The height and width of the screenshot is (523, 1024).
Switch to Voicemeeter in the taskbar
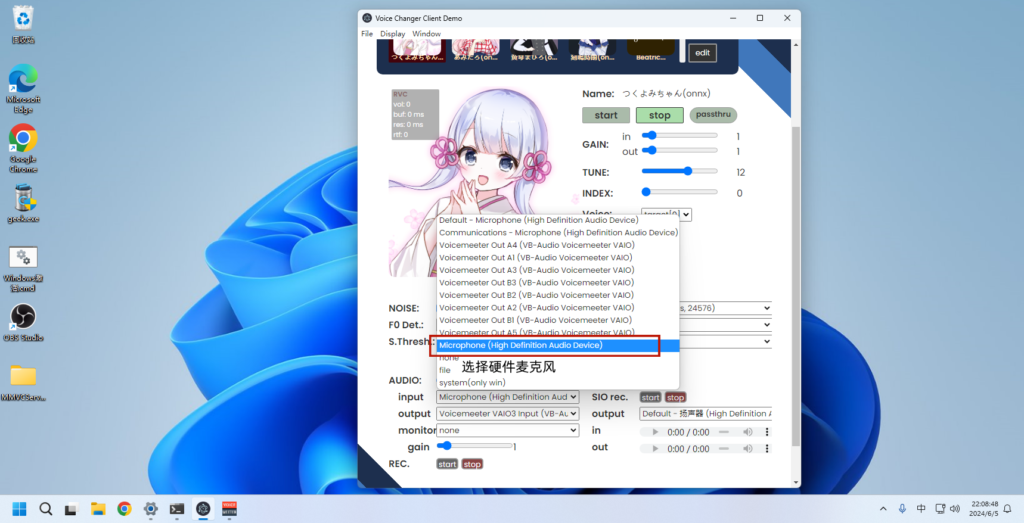pos(229,509)
